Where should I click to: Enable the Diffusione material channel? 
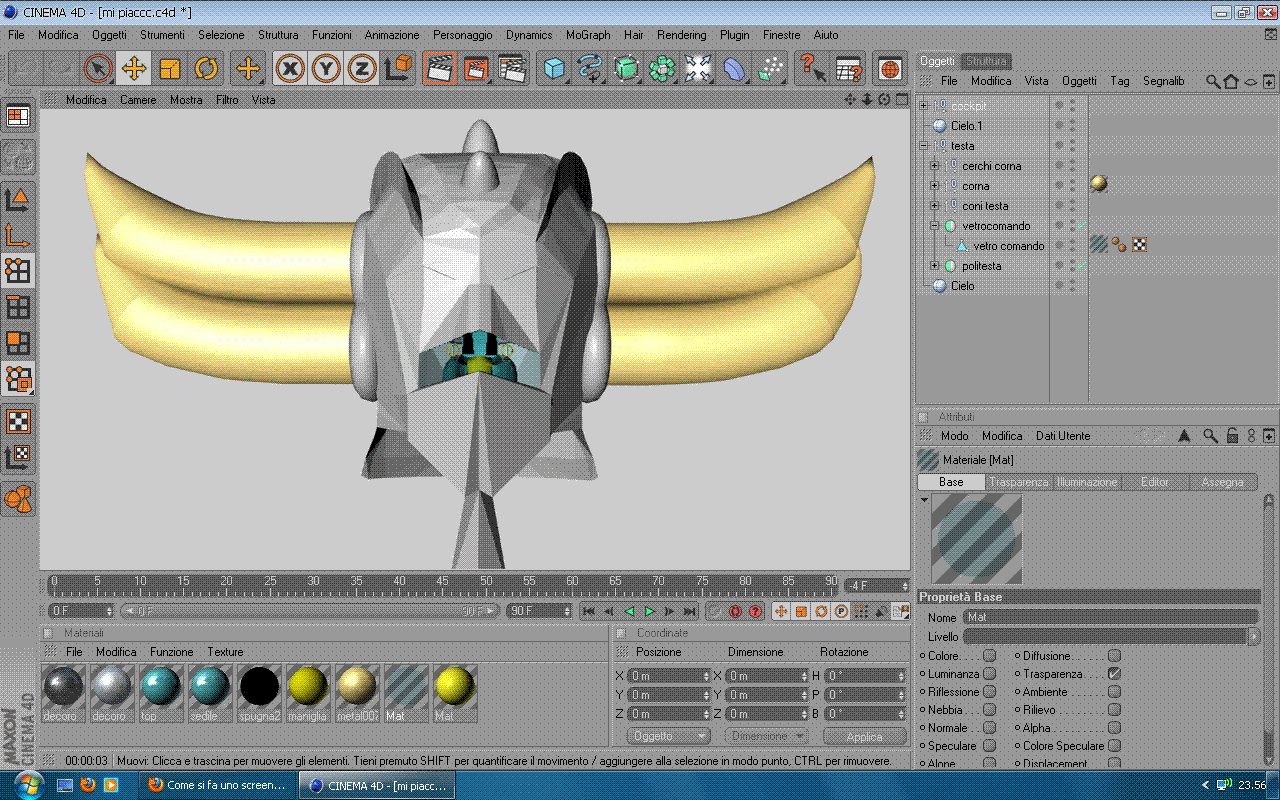(x=1114, y=656)
